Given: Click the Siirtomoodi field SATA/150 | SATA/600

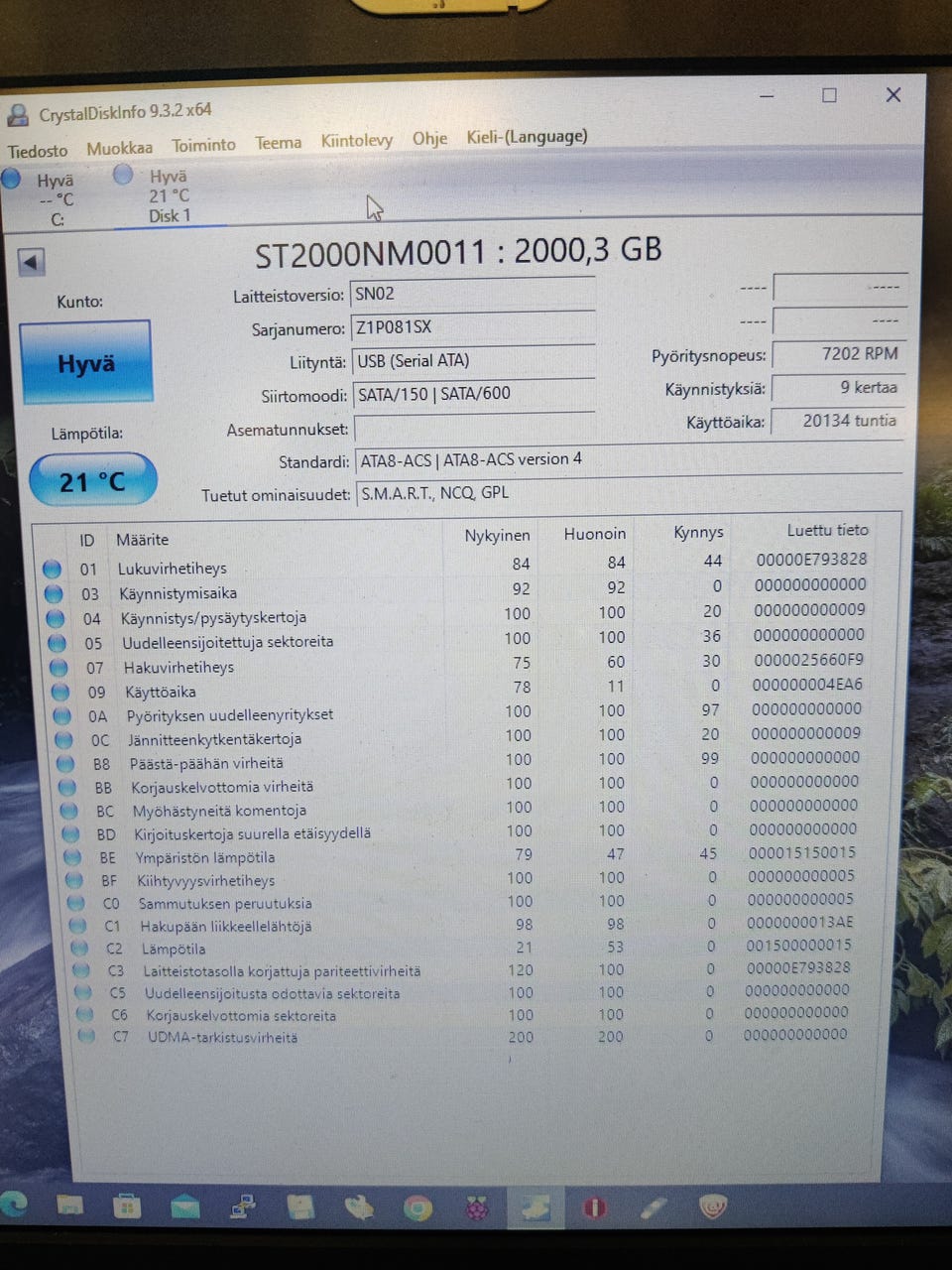Looking at the screenshot, I should [x=474, y=395].
